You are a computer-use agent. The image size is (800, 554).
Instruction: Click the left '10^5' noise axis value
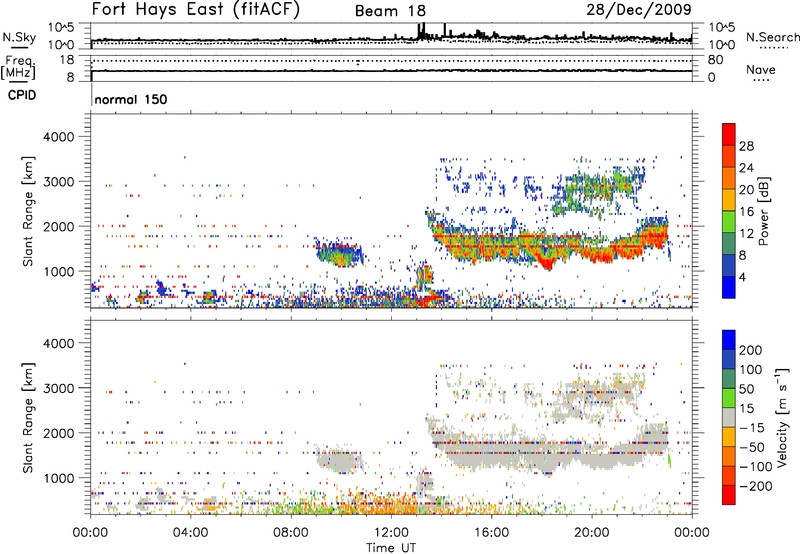pos(61,28)
